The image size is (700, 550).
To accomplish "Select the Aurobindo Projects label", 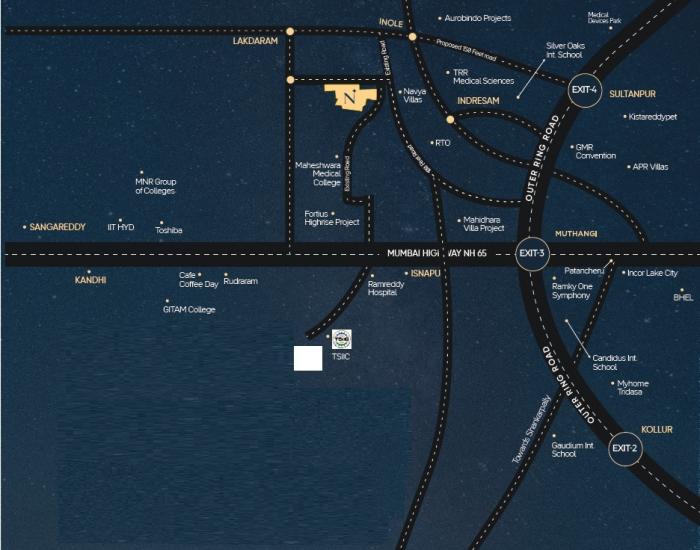I will point(478,18).
